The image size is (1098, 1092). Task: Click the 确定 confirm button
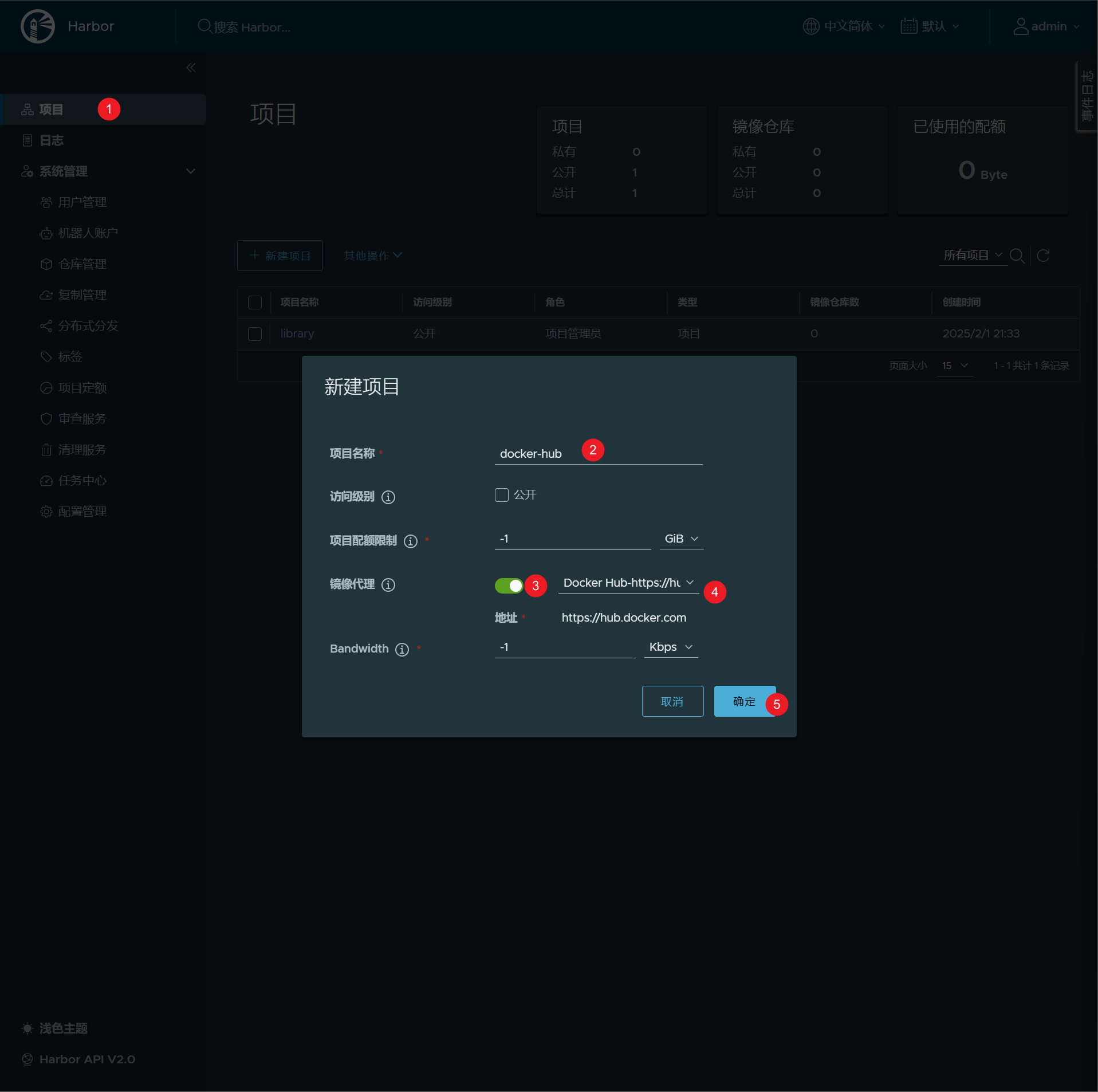point(745,701)
